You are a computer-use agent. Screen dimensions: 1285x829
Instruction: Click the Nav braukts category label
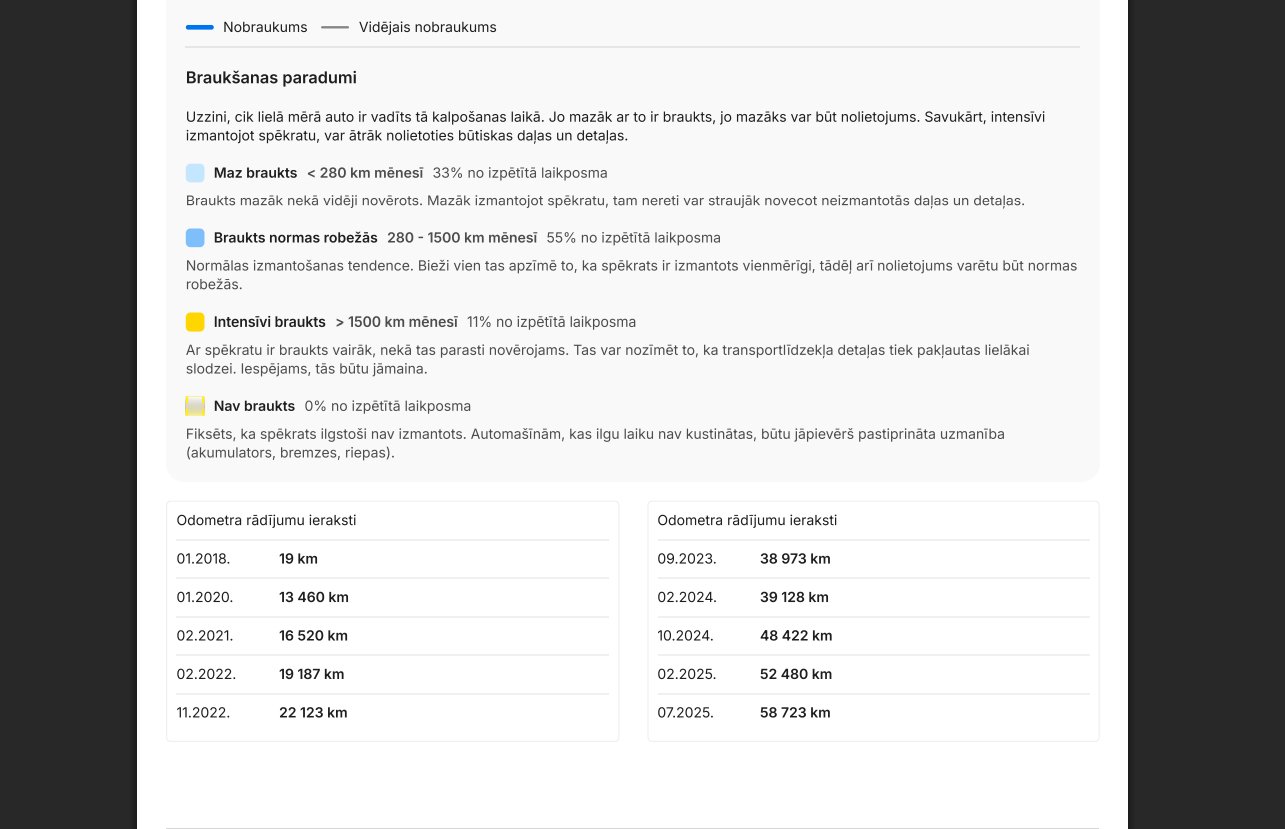[254, 406]
